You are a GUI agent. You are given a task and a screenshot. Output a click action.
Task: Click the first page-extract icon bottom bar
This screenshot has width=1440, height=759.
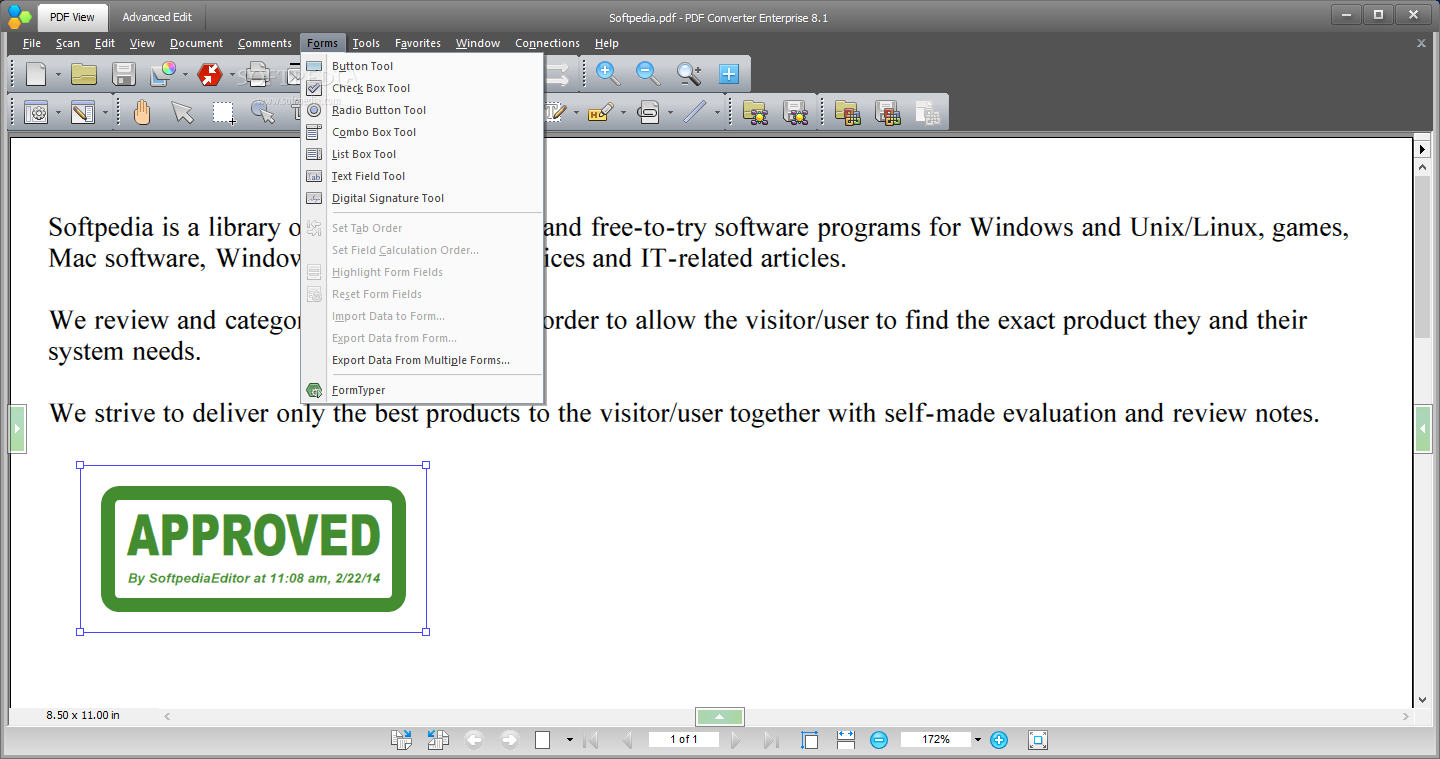click(x=401, y=740)
